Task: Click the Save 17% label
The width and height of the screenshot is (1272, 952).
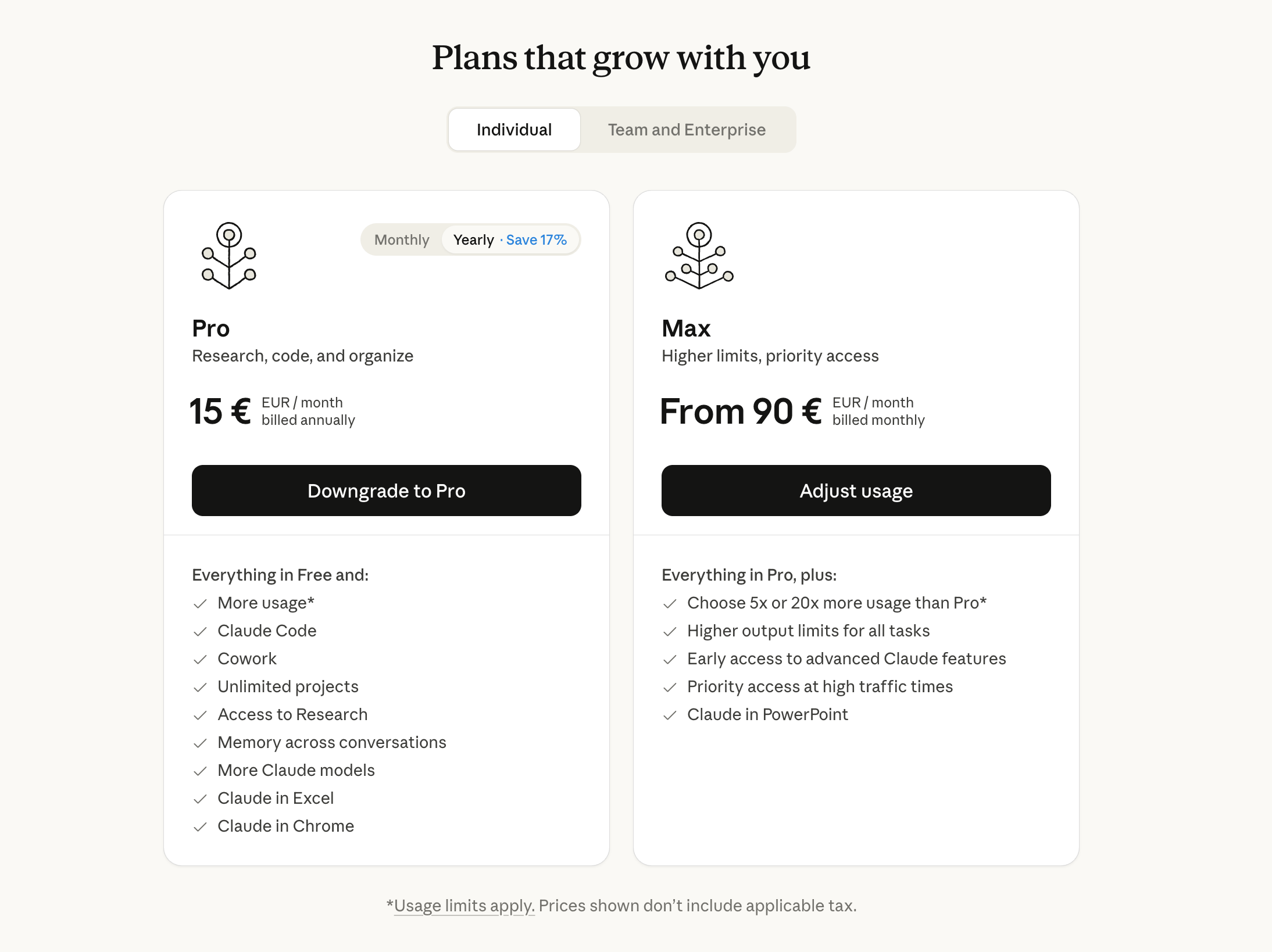Action: [x=536, y=239]
